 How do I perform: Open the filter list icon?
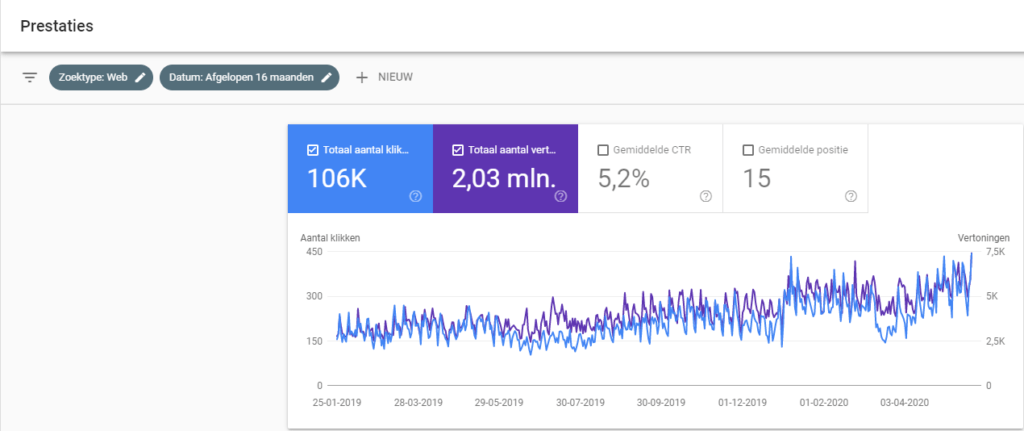(29, 77)
